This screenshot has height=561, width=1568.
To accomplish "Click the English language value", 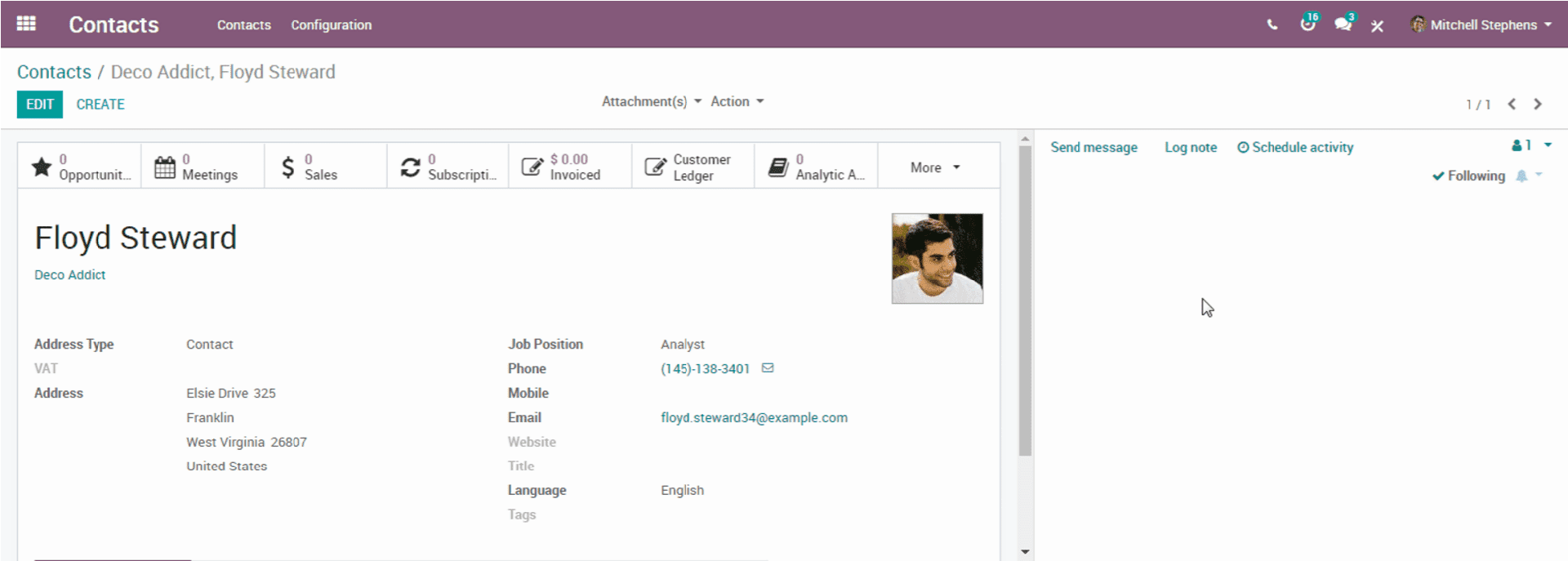I will [x=682, y=490].
